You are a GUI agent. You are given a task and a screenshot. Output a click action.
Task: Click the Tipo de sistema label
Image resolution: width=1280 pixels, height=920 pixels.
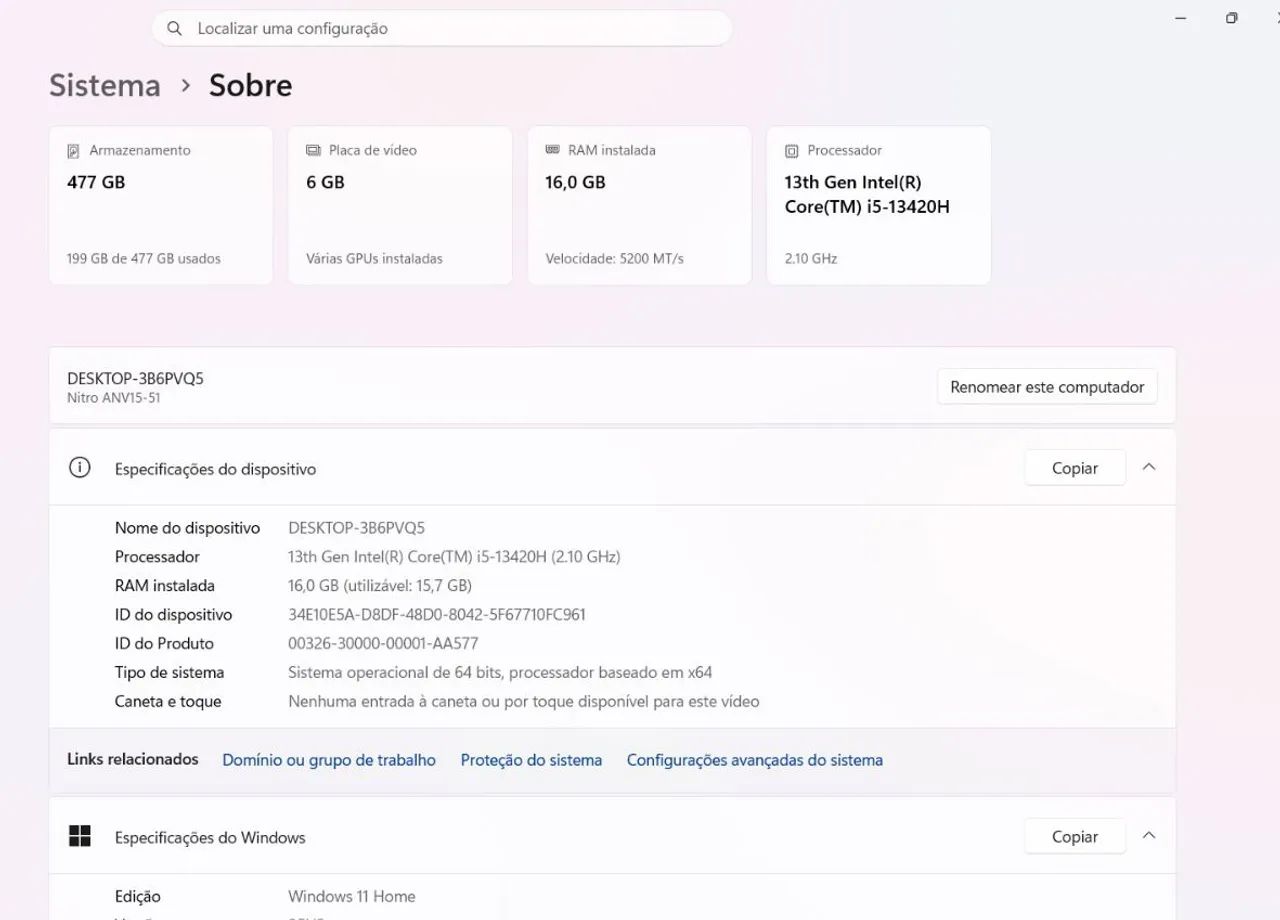click(170, 673)
